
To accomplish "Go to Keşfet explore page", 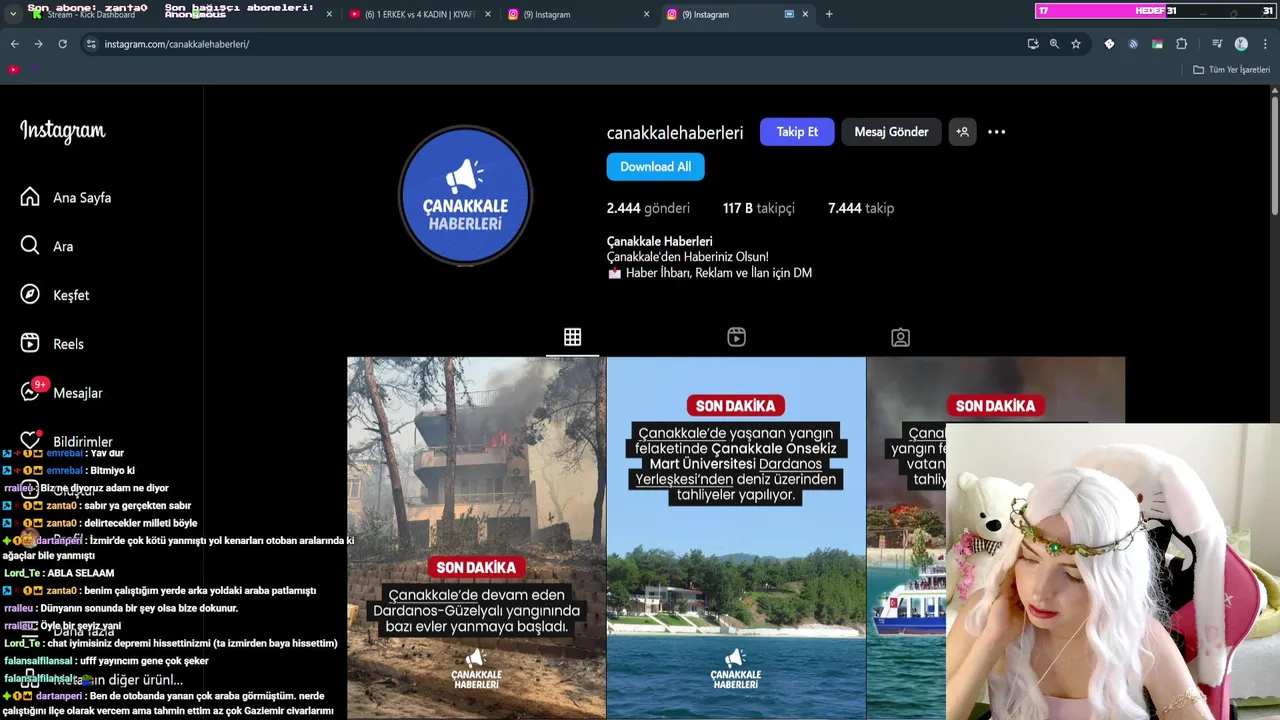I will (55, 295).
